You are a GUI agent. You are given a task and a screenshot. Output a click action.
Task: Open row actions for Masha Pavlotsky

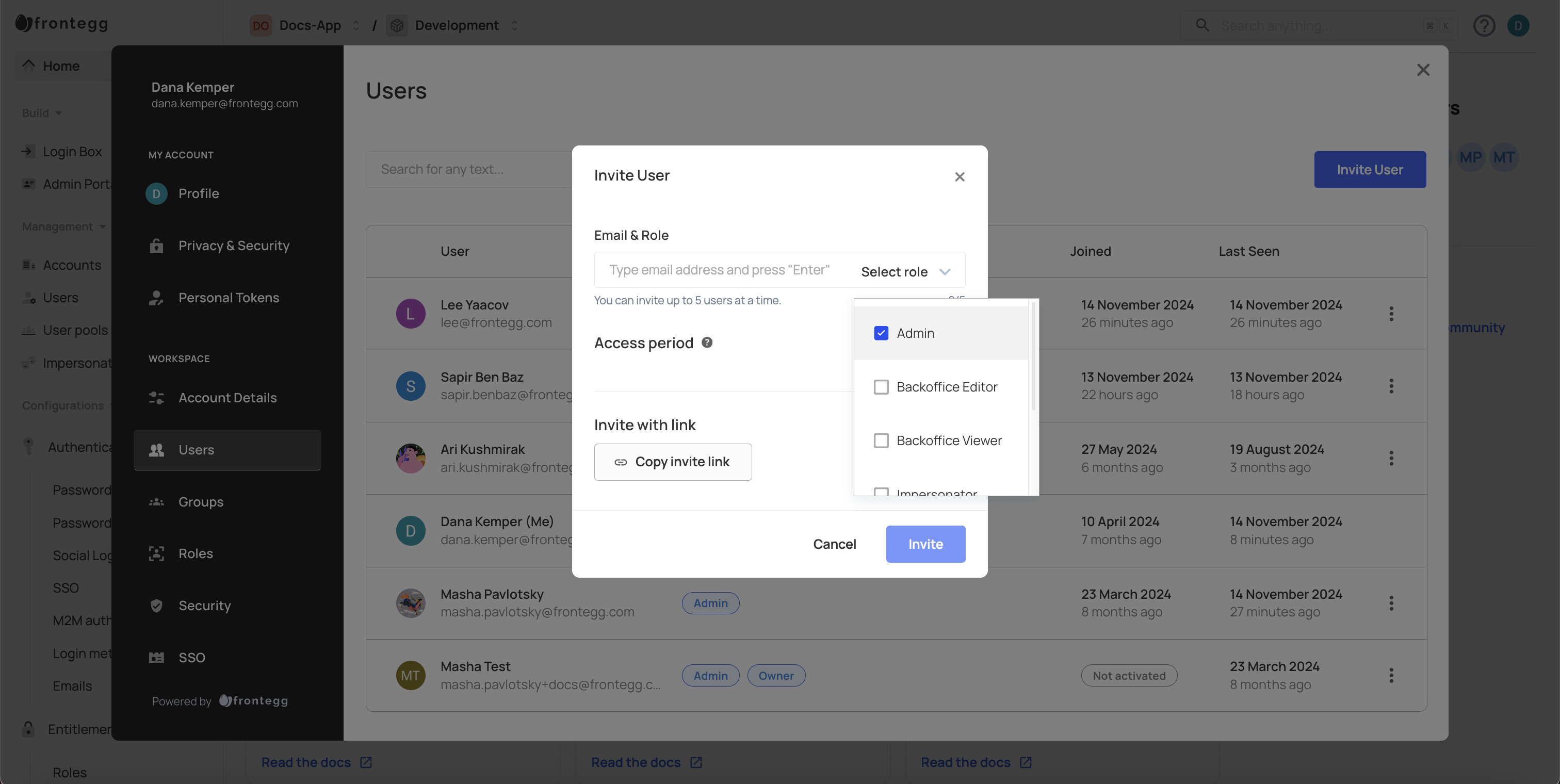(x=1392, y=602)
